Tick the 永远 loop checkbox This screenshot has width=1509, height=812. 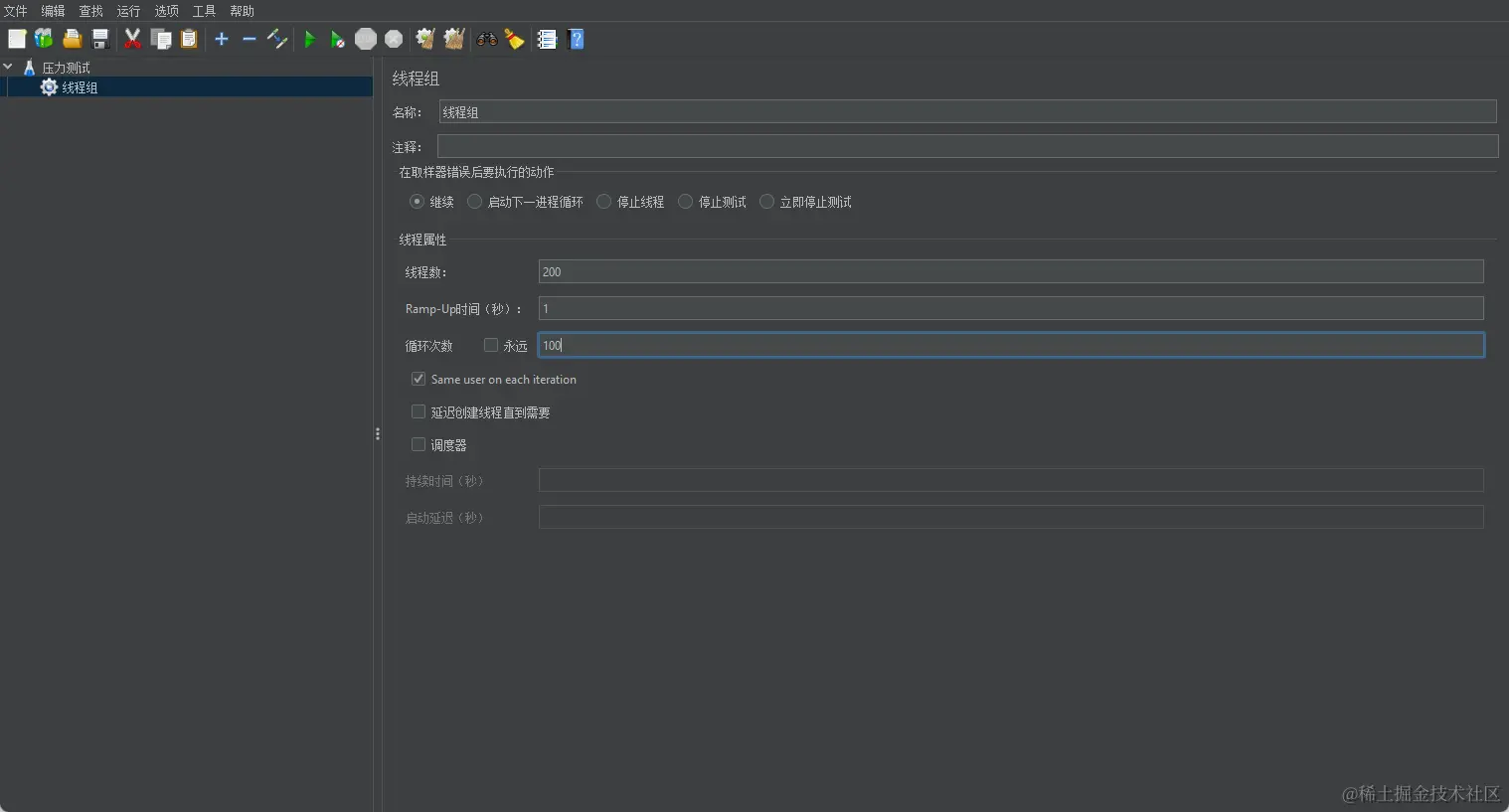point(490,345)
